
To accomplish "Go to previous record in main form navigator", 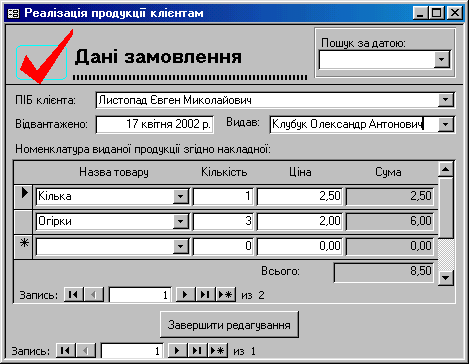I will pos(86,351).
